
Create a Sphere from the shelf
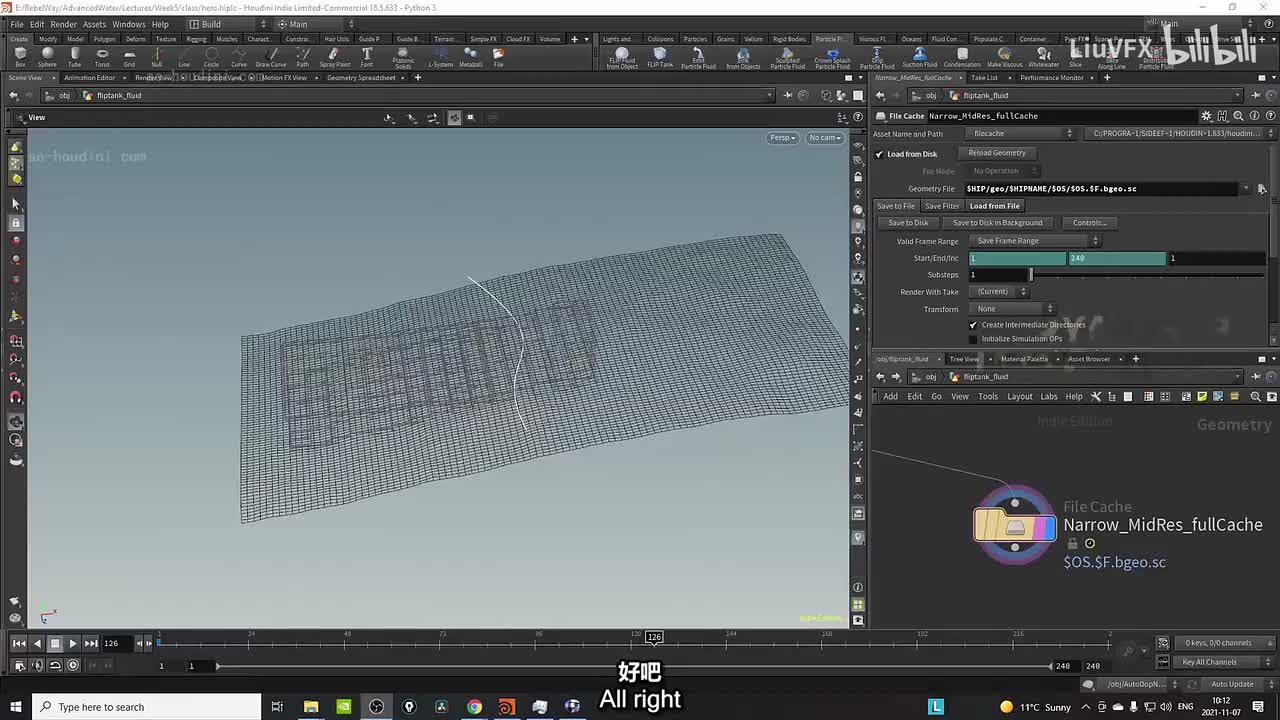47,57
